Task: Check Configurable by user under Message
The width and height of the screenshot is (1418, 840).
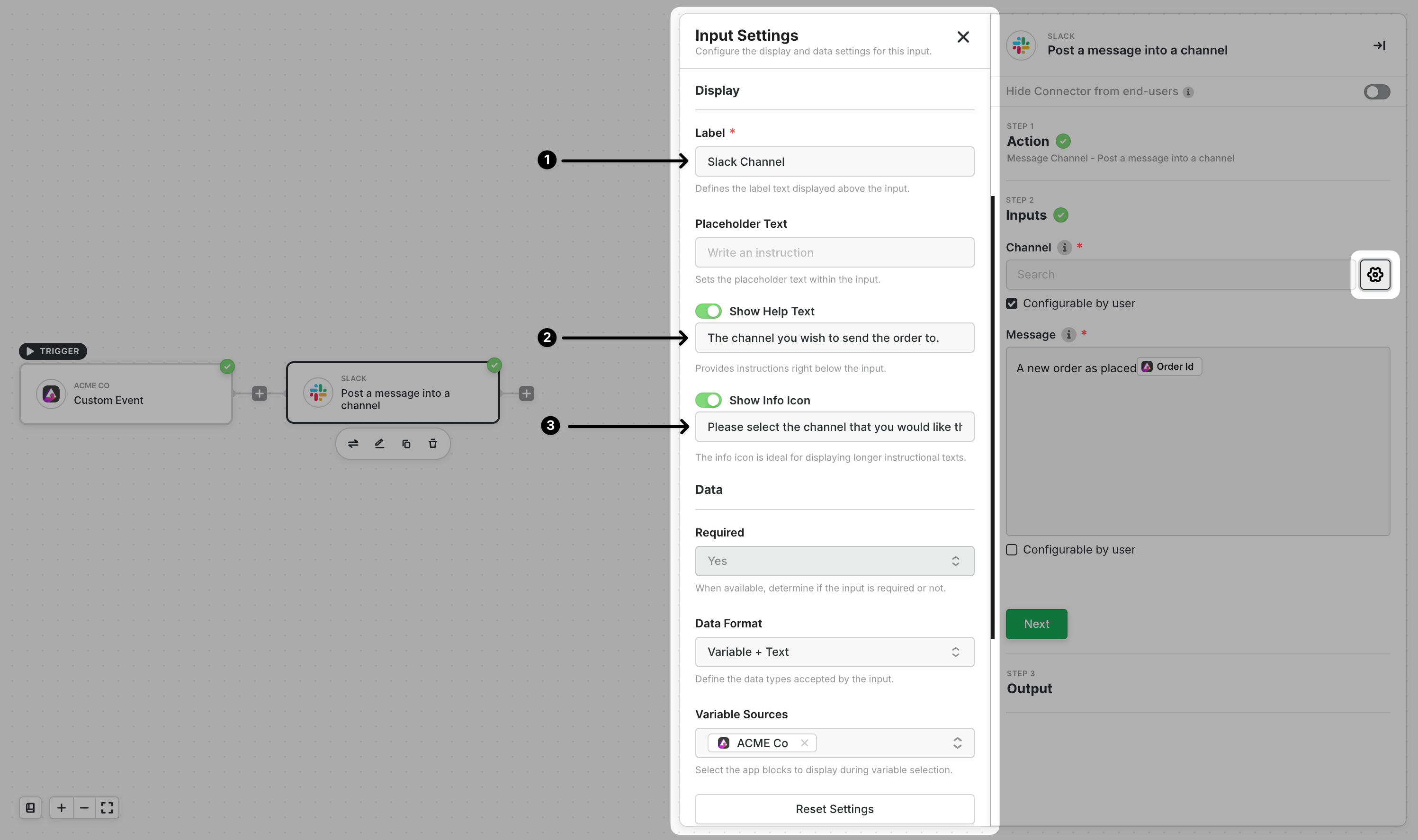Action: click(x=1012, y=550)
